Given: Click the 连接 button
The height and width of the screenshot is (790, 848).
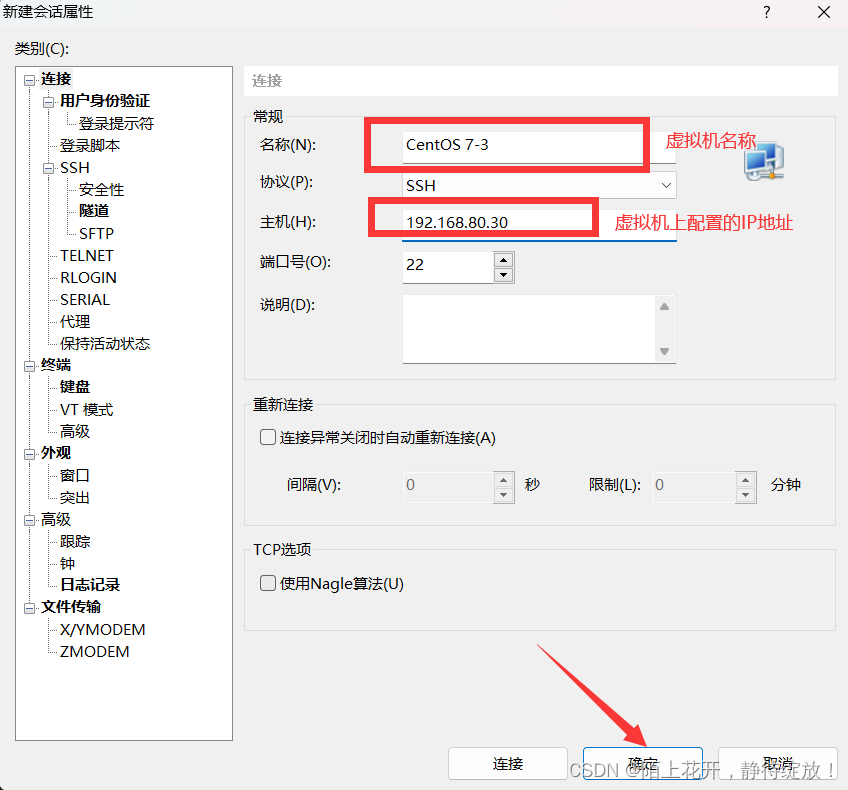Looking at the screenshot, I should 507,764.
